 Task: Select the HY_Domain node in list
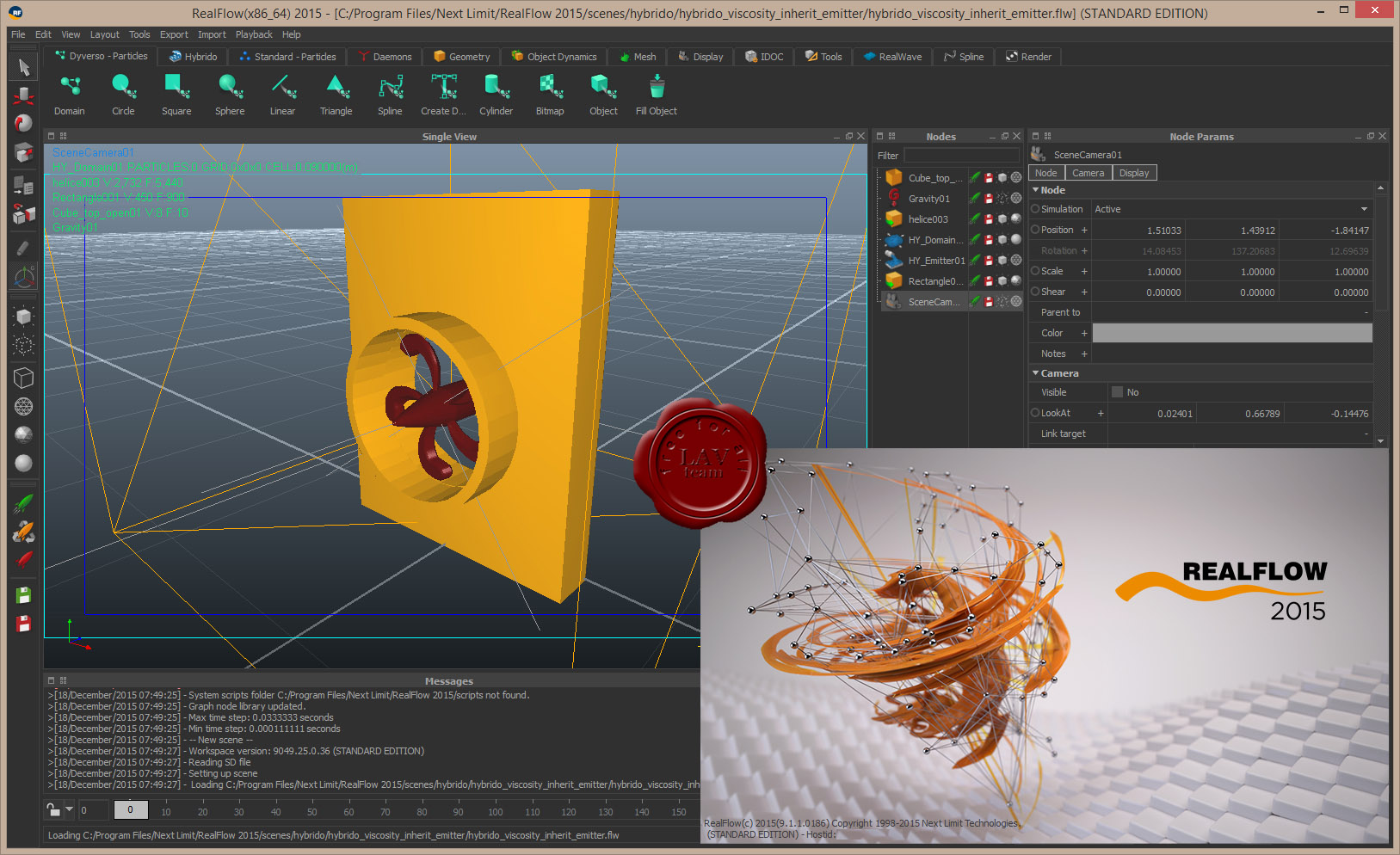935,240
